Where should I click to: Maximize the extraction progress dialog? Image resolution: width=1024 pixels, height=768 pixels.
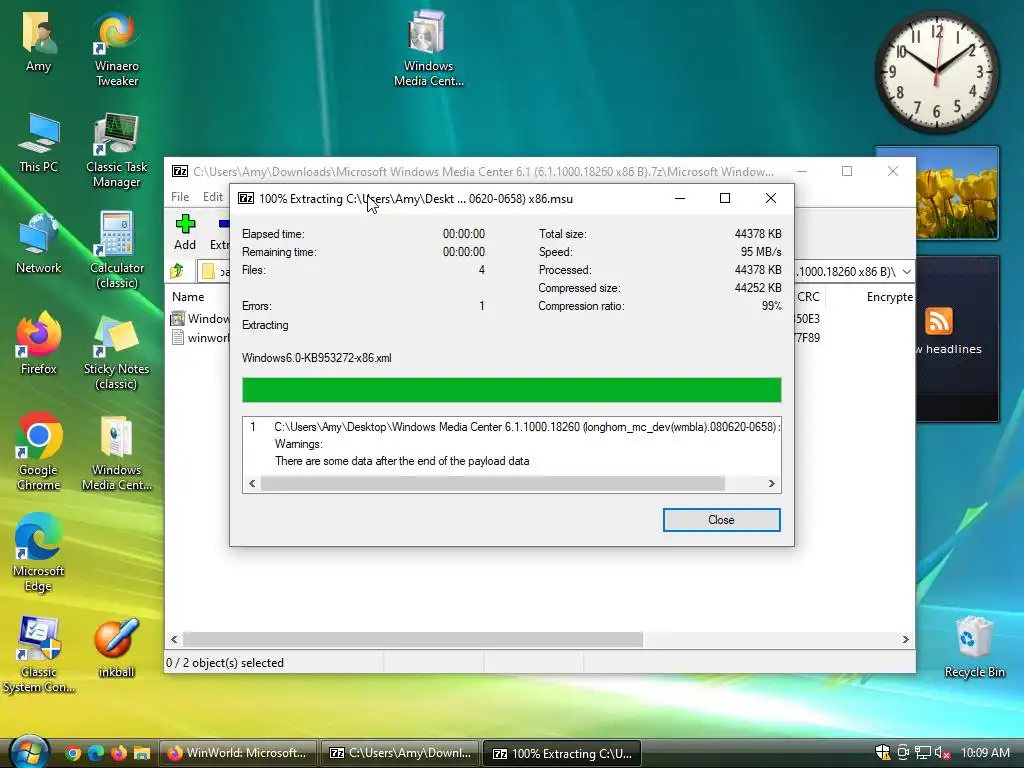tap(725, 198)
